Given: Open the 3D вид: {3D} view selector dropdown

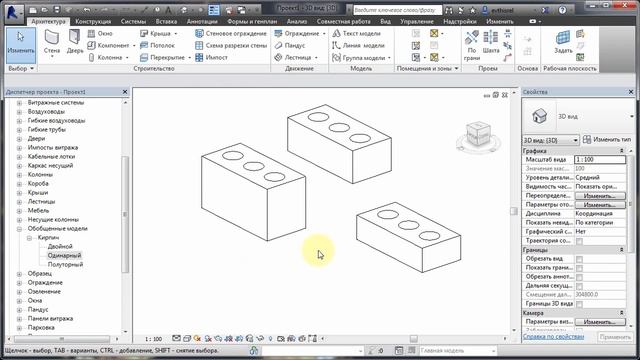Looking at the screenshot, I should point(575,140).
